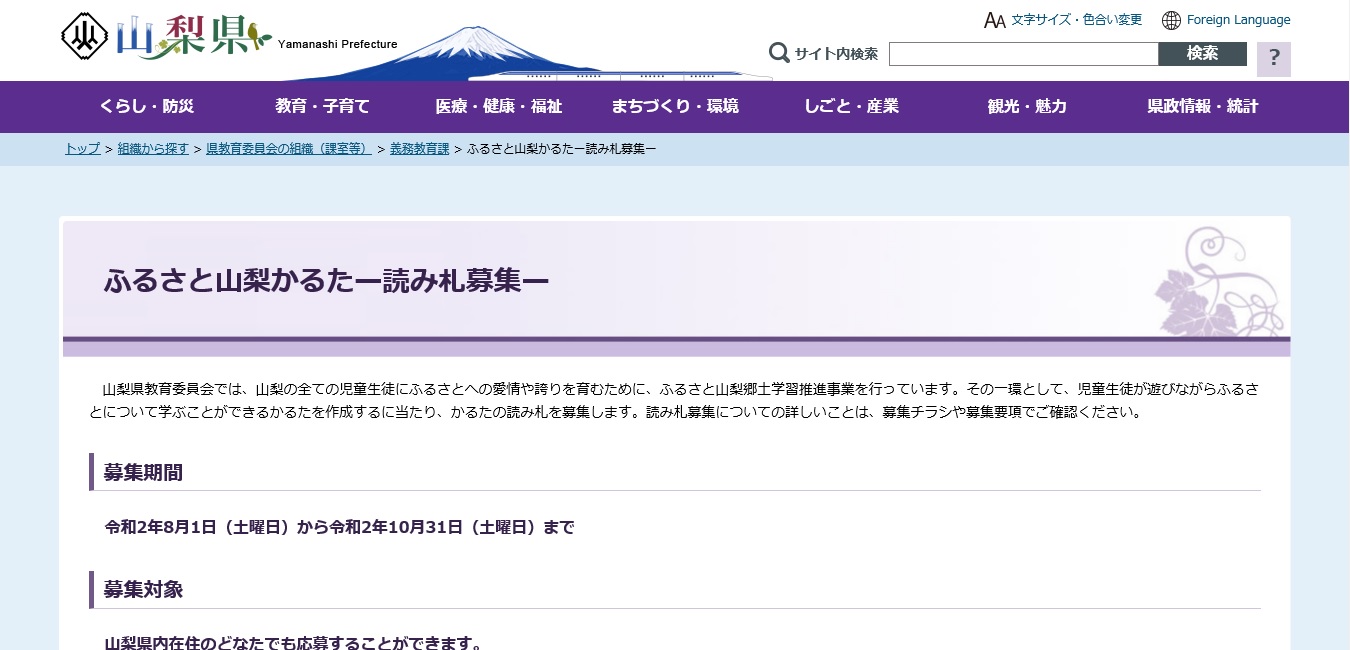Click the 検索 search button

tap(1202, 54)
